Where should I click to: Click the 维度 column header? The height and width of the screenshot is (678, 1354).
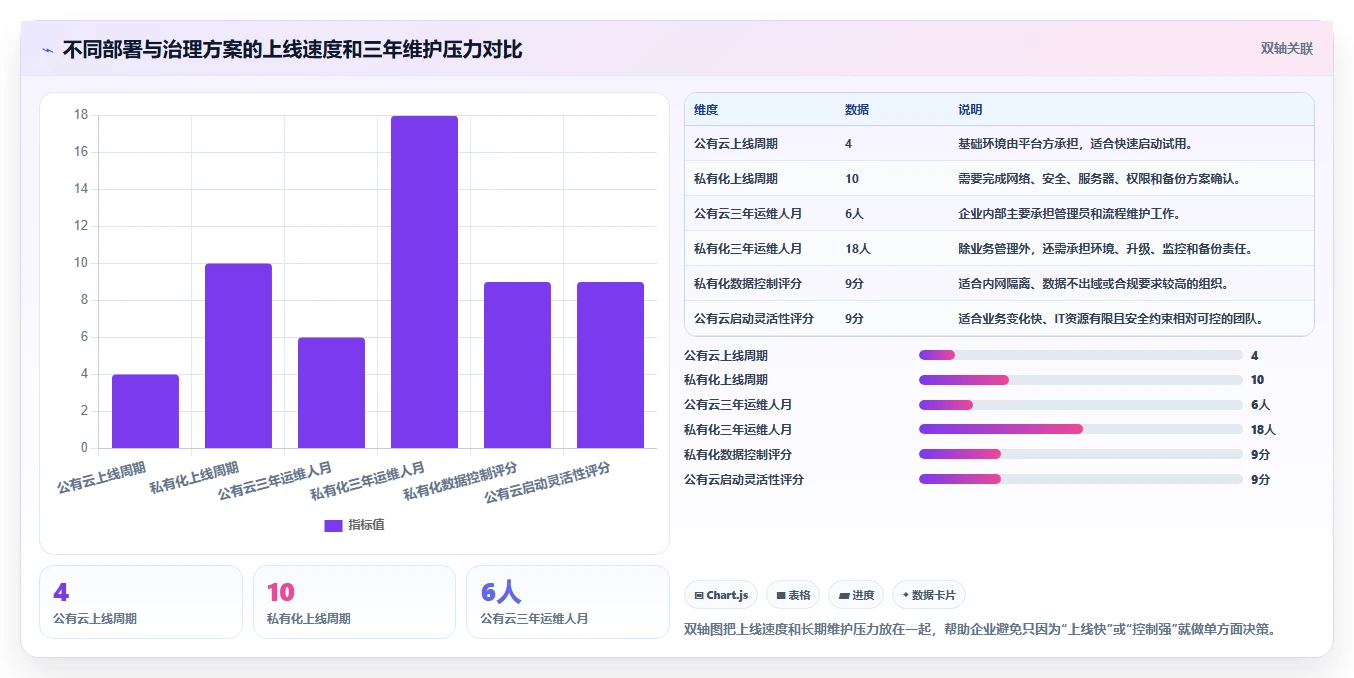point(706,110)
